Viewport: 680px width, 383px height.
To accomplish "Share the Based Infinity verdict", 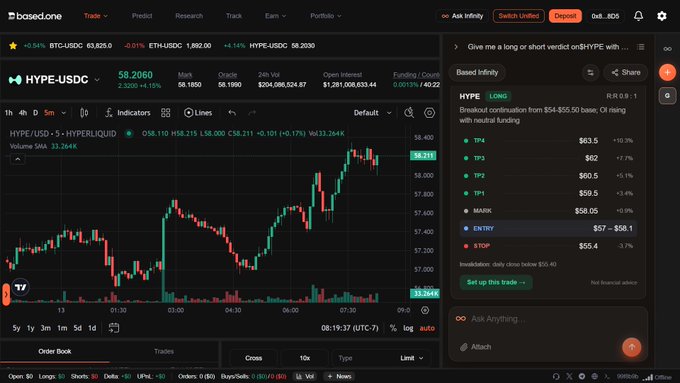I will tap(625, 72).
